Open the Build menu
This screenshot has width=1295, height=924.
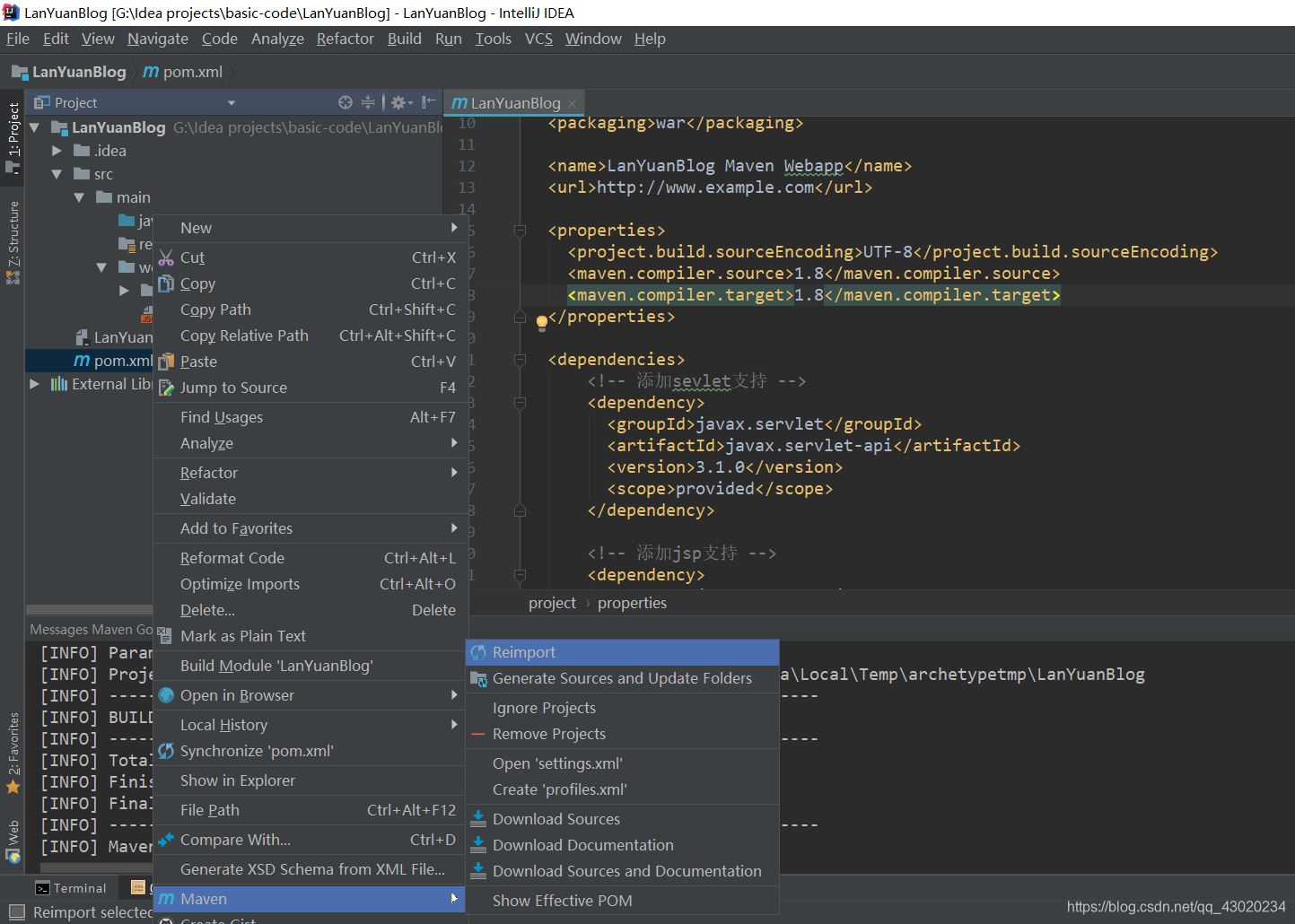(x=405, y=39)
